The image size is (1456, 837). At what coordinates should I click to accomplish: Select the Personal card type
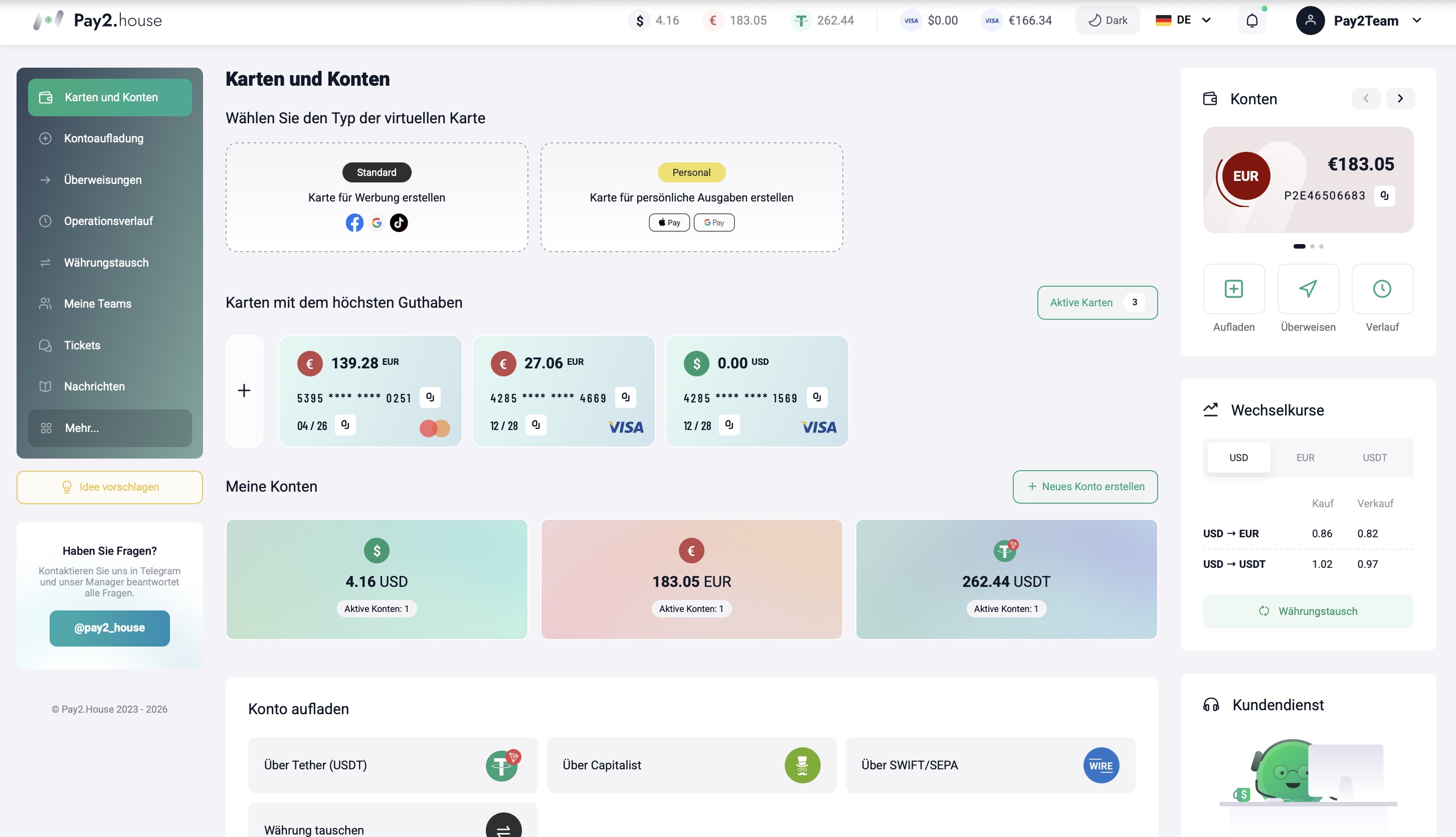pos(691,197)
